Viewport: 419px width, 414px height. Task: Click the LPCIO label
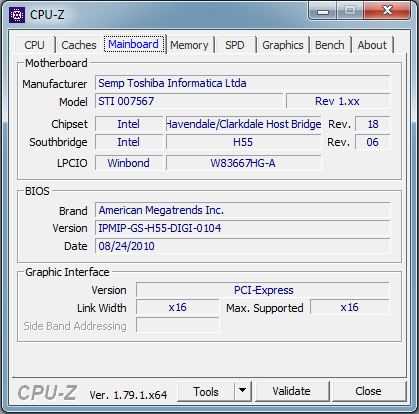72,163
